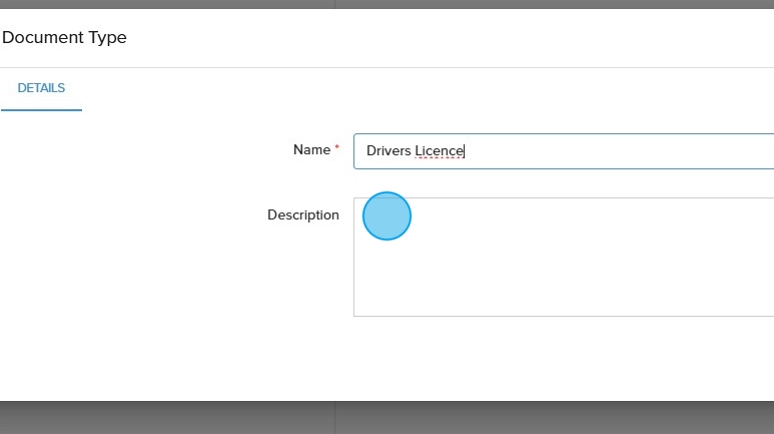Click empty header space right of title
The width and height of the screenshot is (774, 434).
click(450, 38)
